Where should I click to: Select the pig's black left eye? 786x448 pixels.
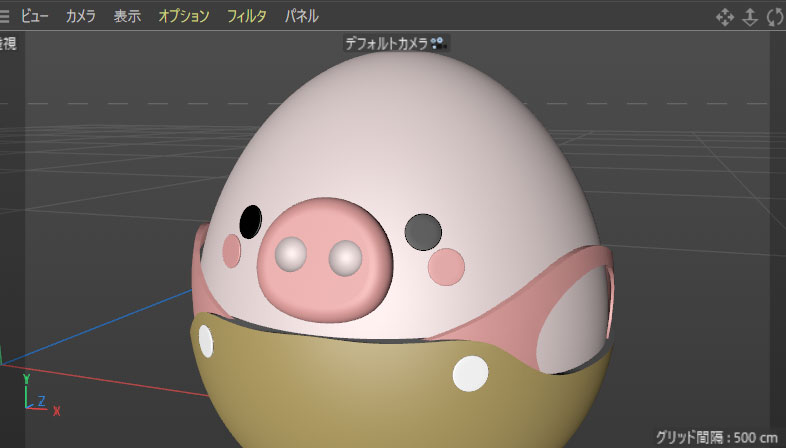coord(251,221)
